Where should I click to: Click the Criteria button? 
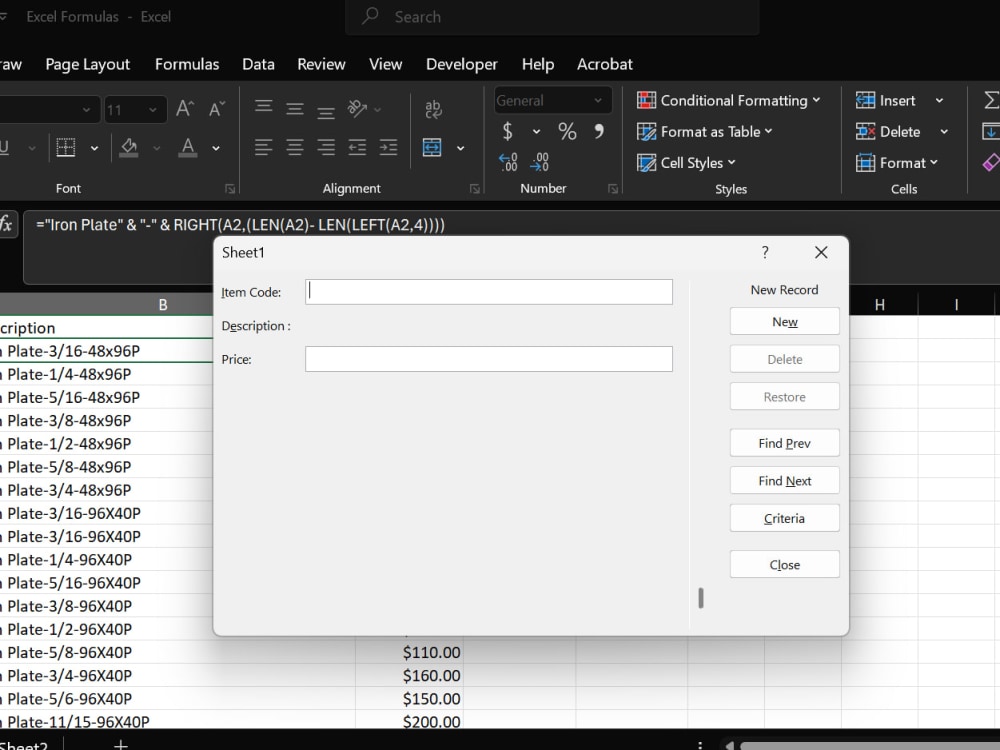pos(784,518)
